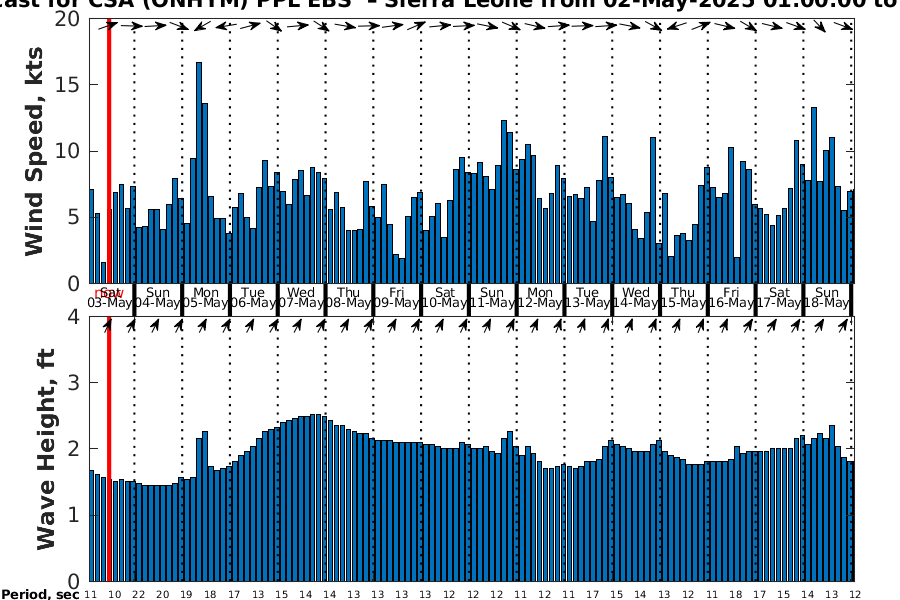Select the 'Tue 06-May' date label

253,297
